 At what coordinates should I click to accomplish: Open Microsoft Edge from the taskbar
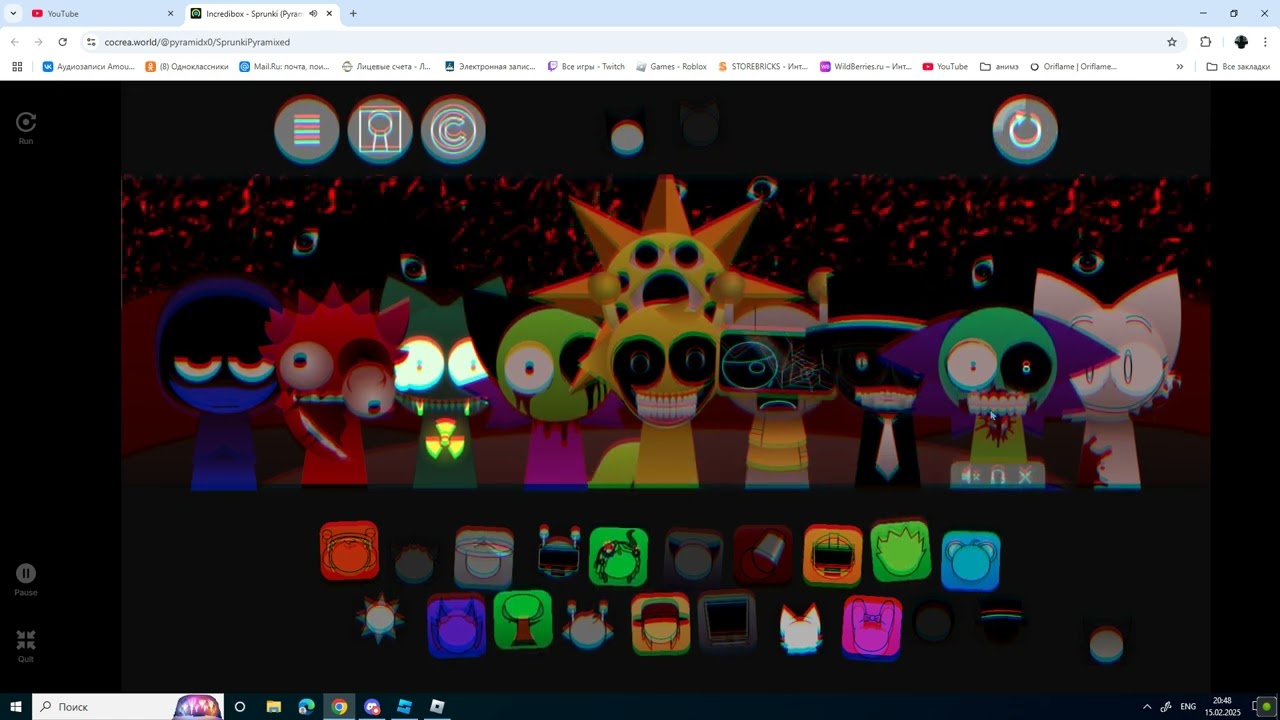[x=306, y=707]
